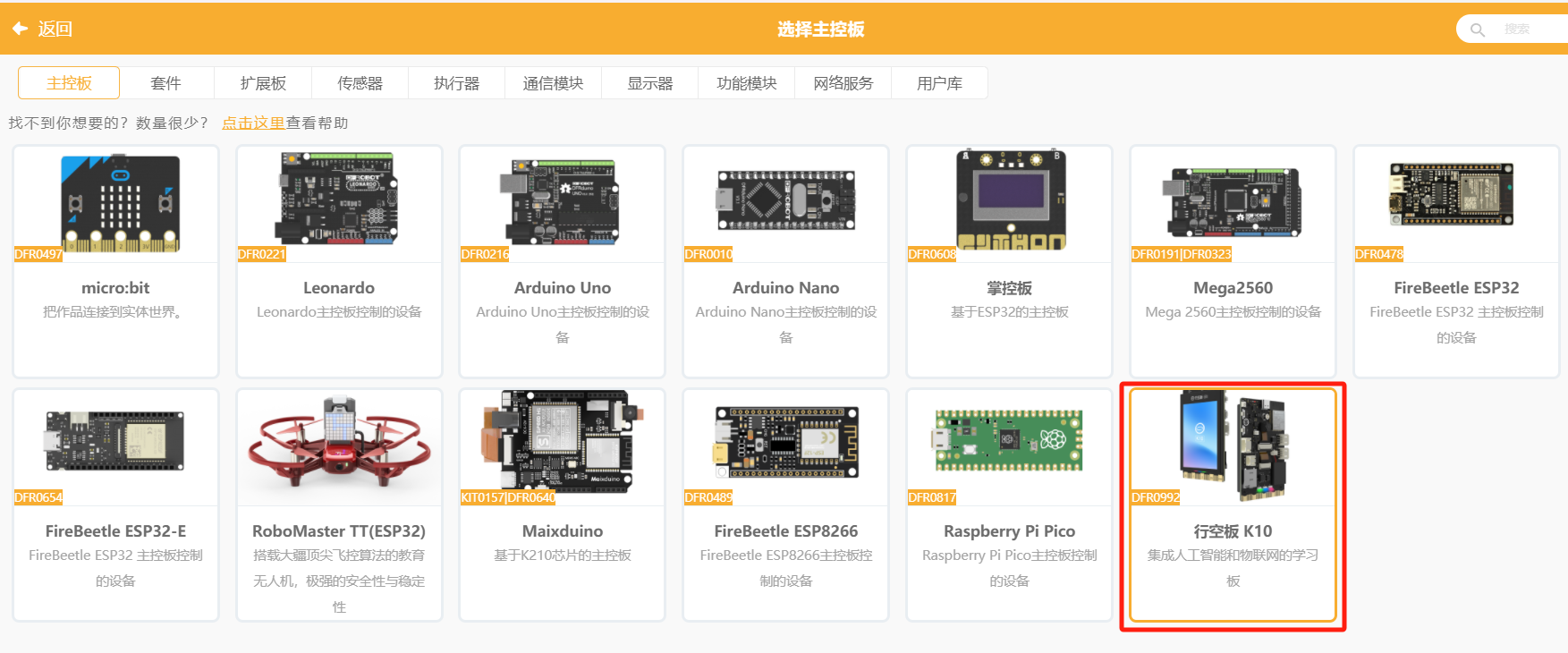1568x653 pixels.
Task: Select the 掌控板 board image
Action: [1011, 200]
